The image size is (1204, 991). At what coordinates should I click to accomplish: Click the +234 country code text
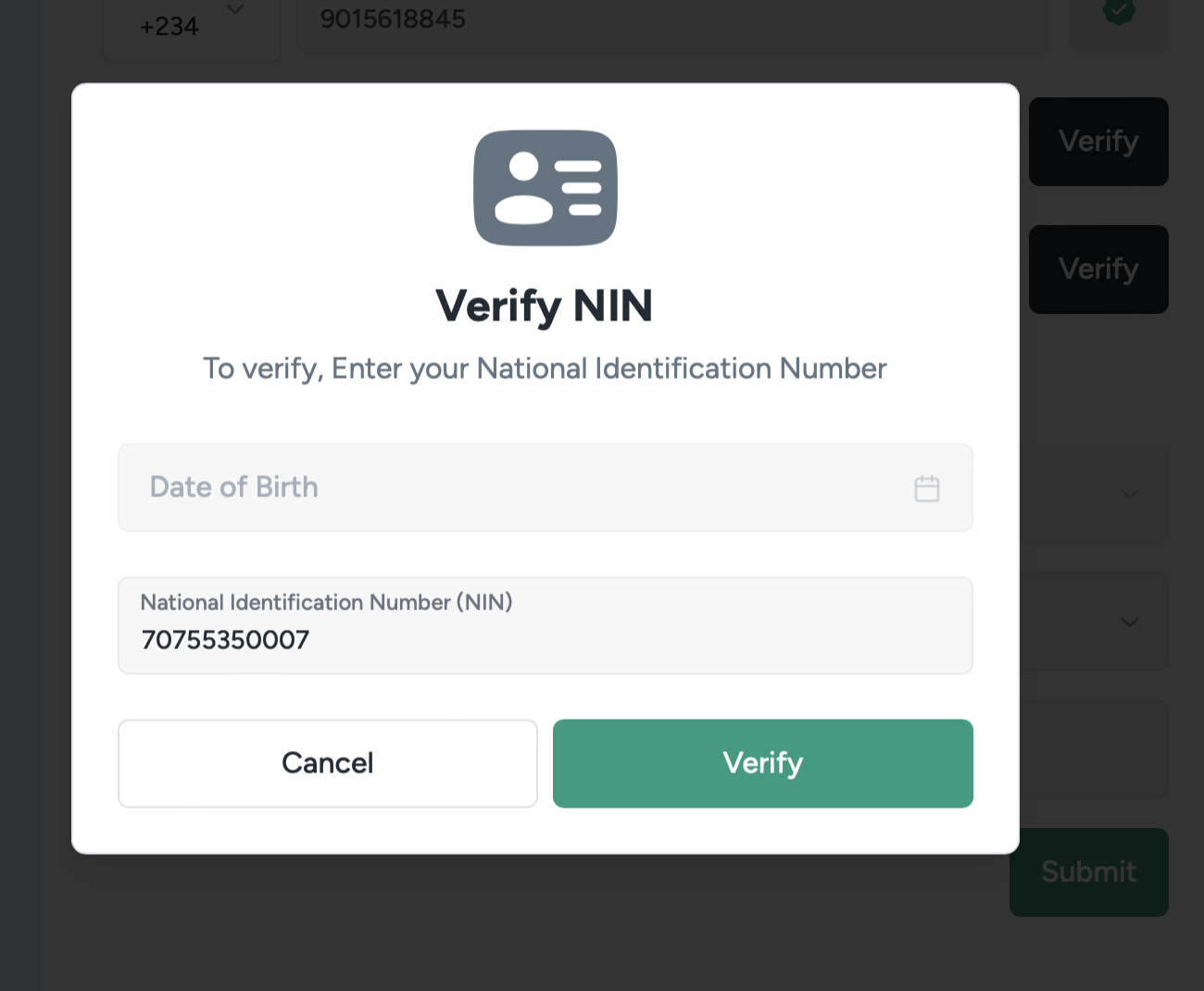[169, 27]
